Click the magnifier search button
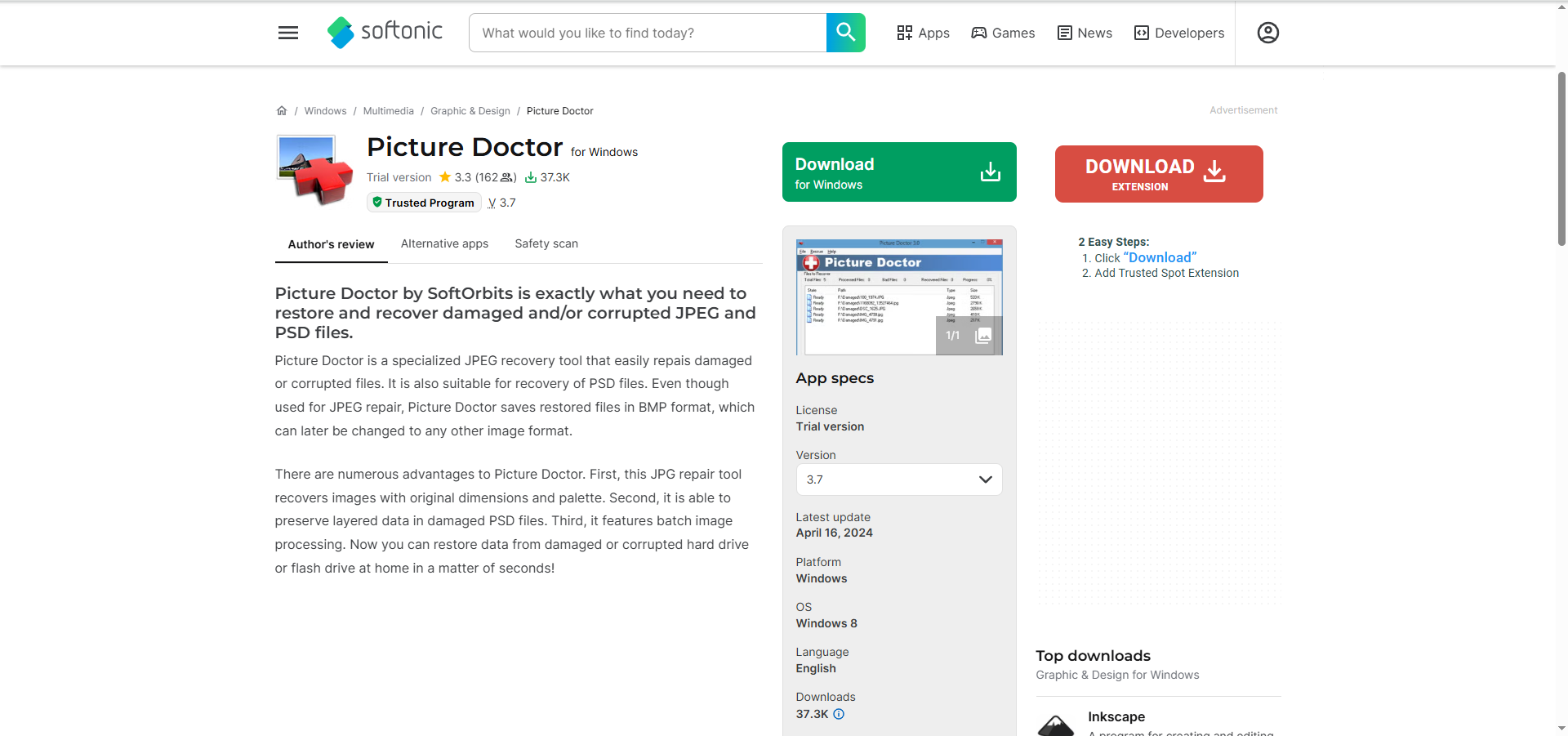This screenshot has width=1568, height=736. pyautogui.click(x=845, y=33)
